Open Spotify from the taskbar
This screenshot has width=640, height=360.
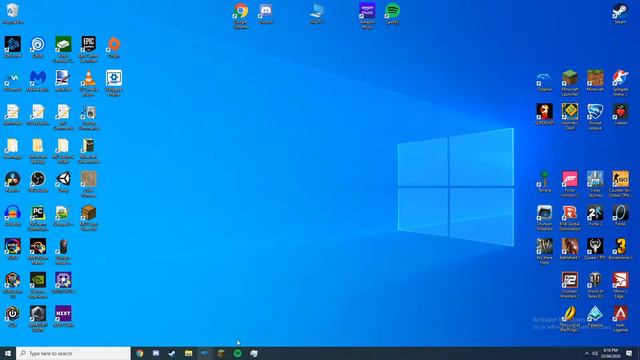[x=238, y=353]
